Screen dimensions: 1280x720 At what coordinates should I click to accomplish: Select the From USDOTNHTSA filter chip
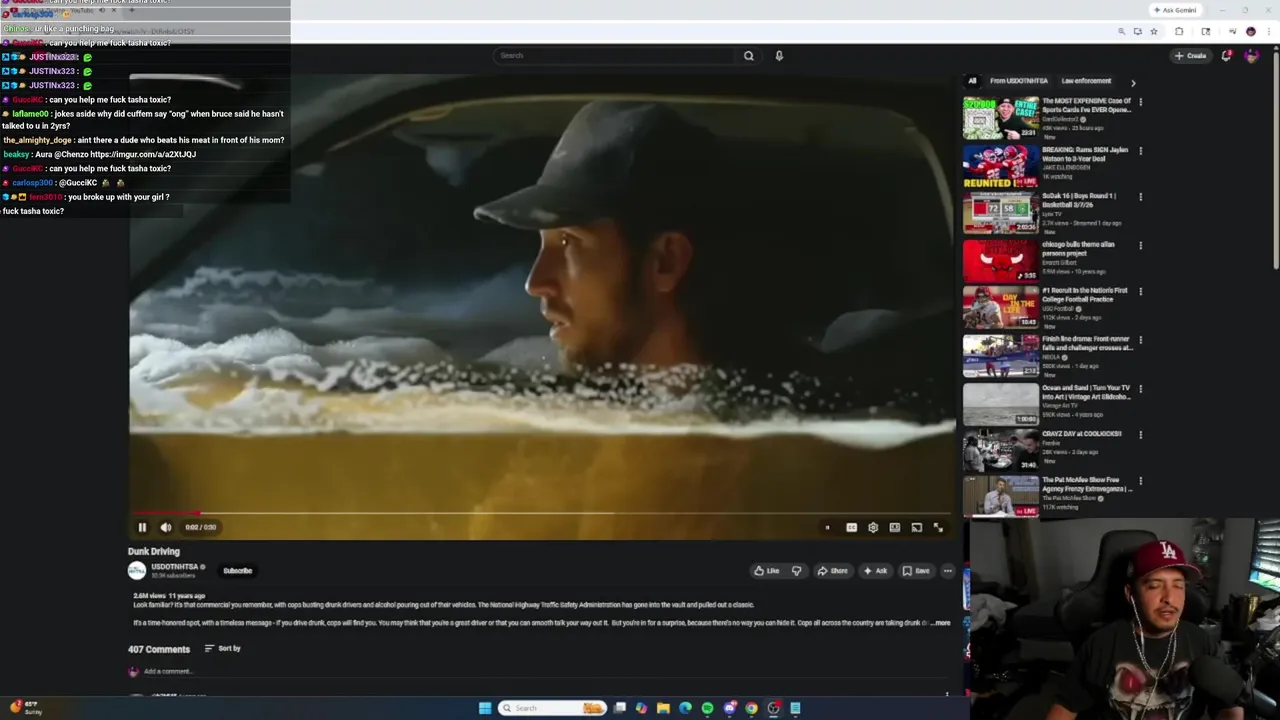pos(1019,81)
